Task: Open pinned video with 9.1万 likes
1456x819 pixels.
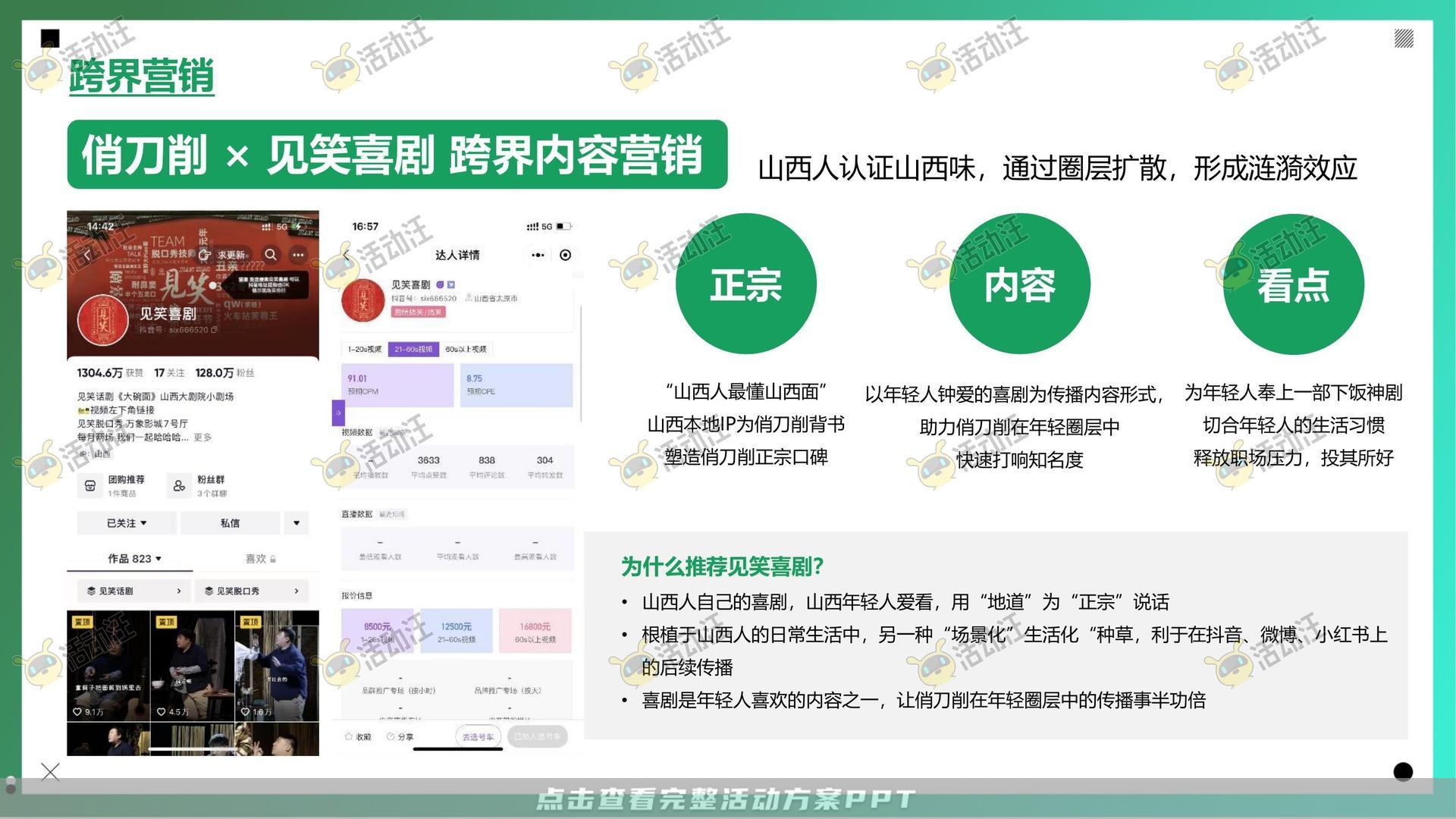Action: (108, 666)
